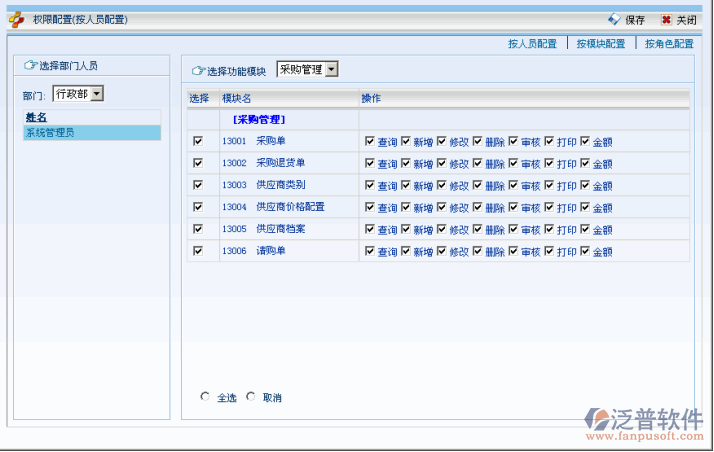Viewport: 714px width, 452px height.
Task: Uncheck 删除 permission for 采购退货单
Action: tap(478, 163)
